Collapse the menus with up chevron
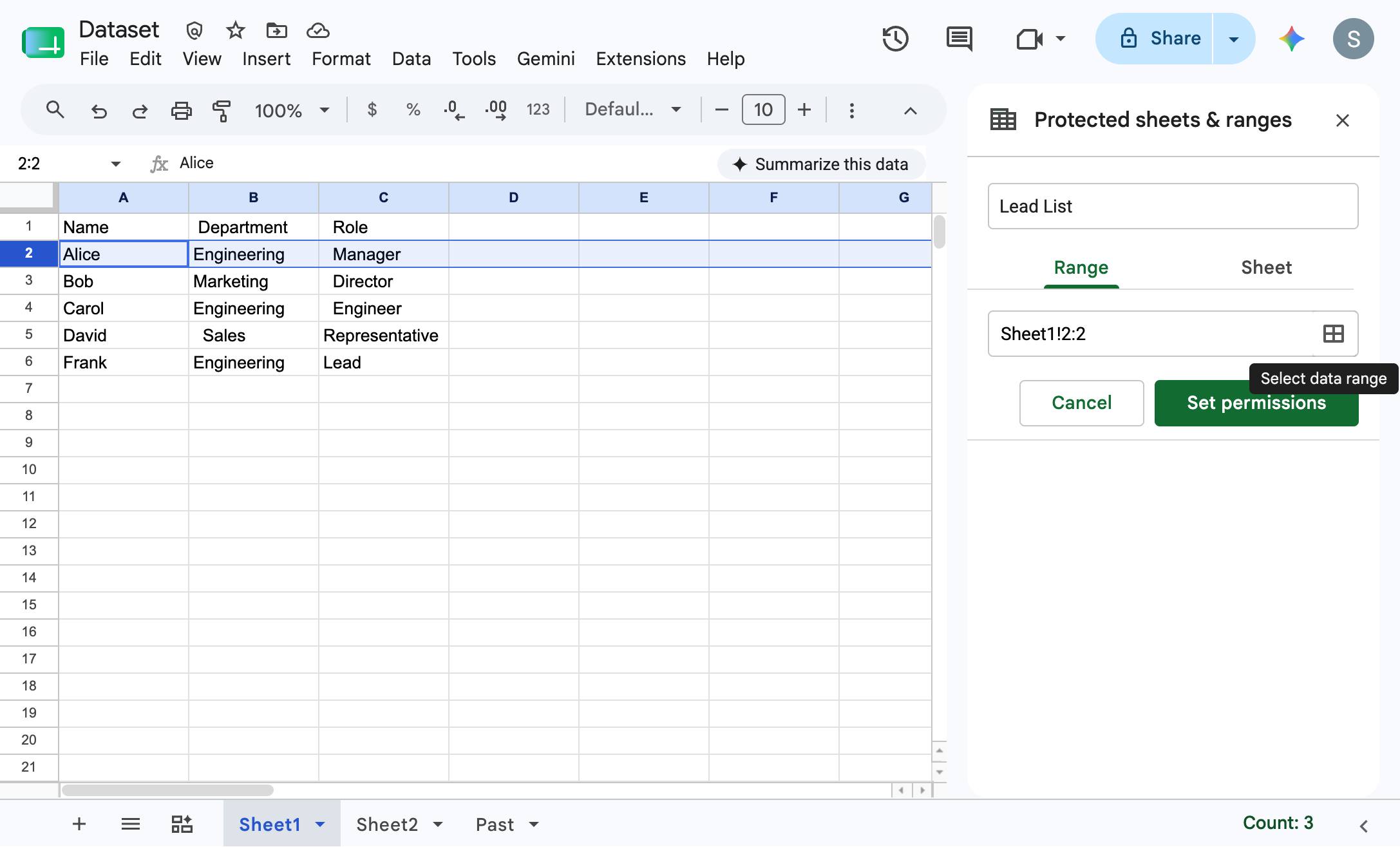Viewport: 1400px width, 847px height. pos(910,111)
